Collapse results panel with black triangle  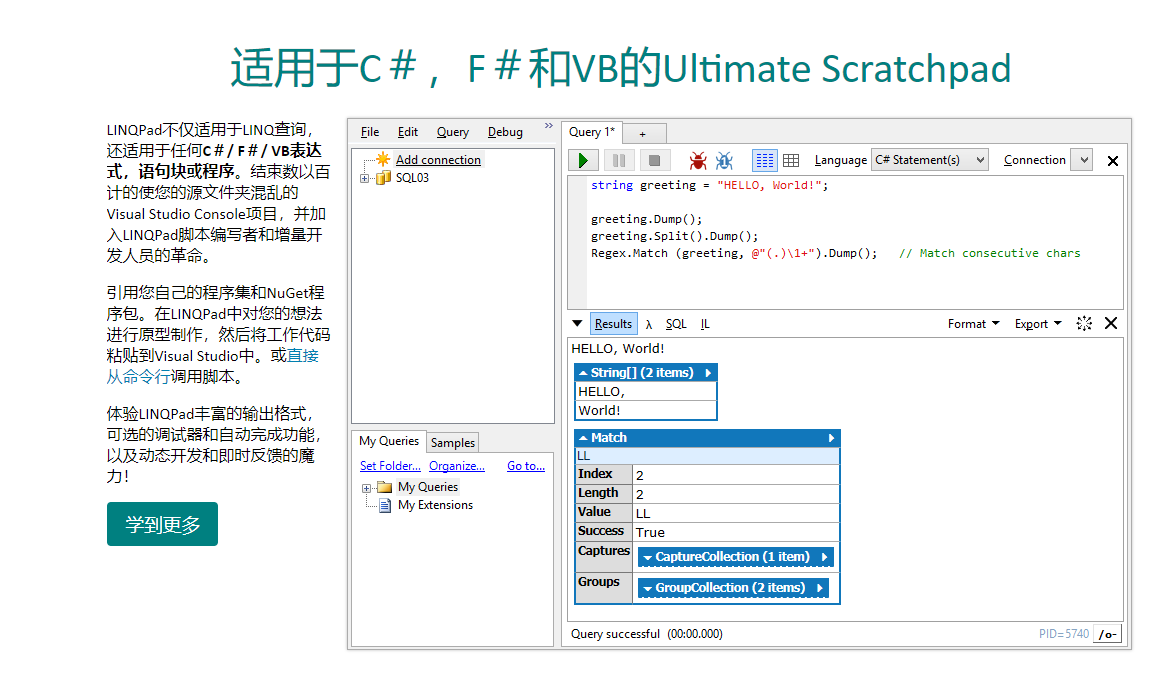[x=577, y=324]
